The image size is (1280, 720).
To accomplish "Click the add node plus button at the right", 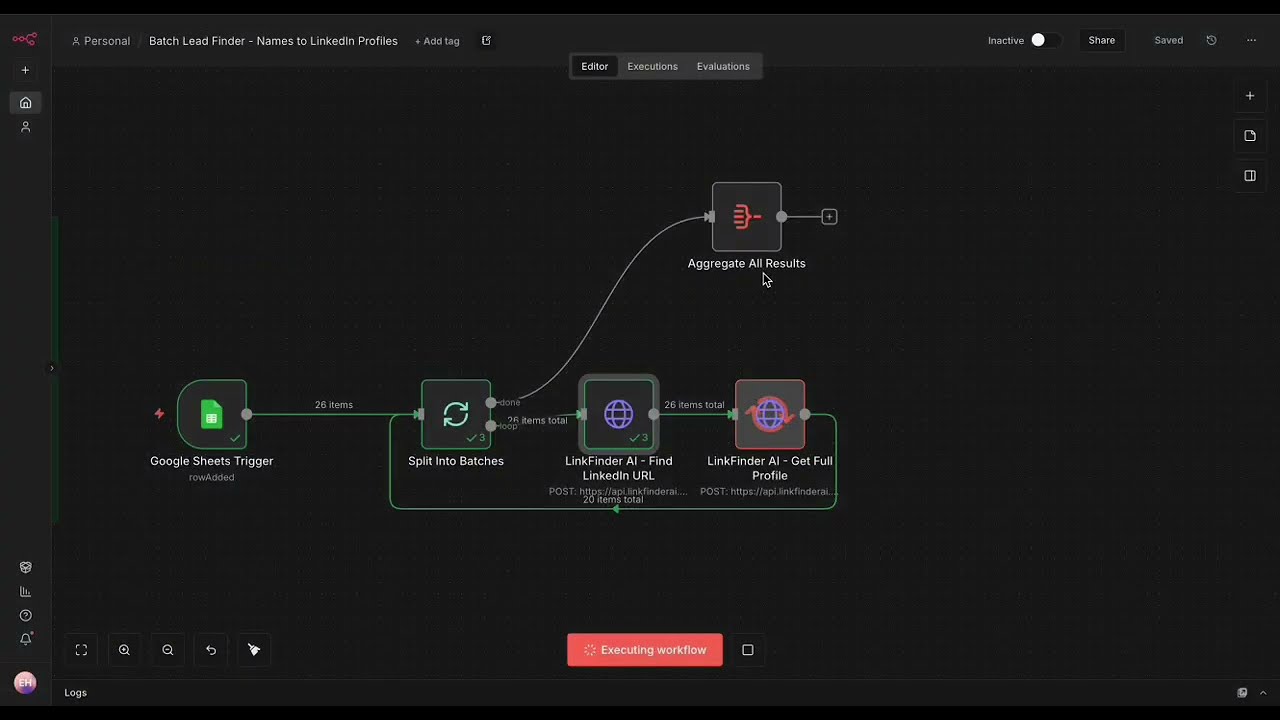I will 1249,96.
